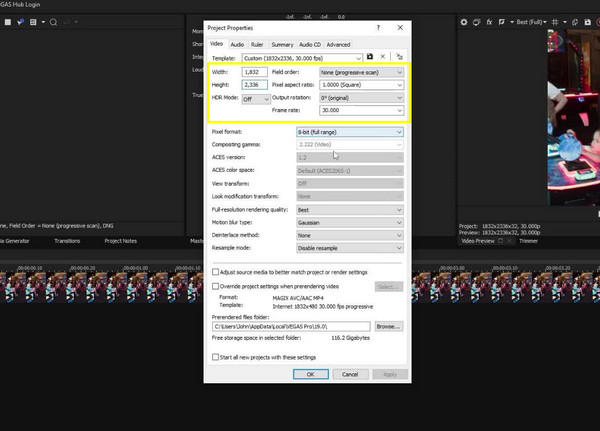Image resolution: width=600 pixels, height=431 pixels.
Task: Select the Video Preview tab
Action: click(478, 241)
